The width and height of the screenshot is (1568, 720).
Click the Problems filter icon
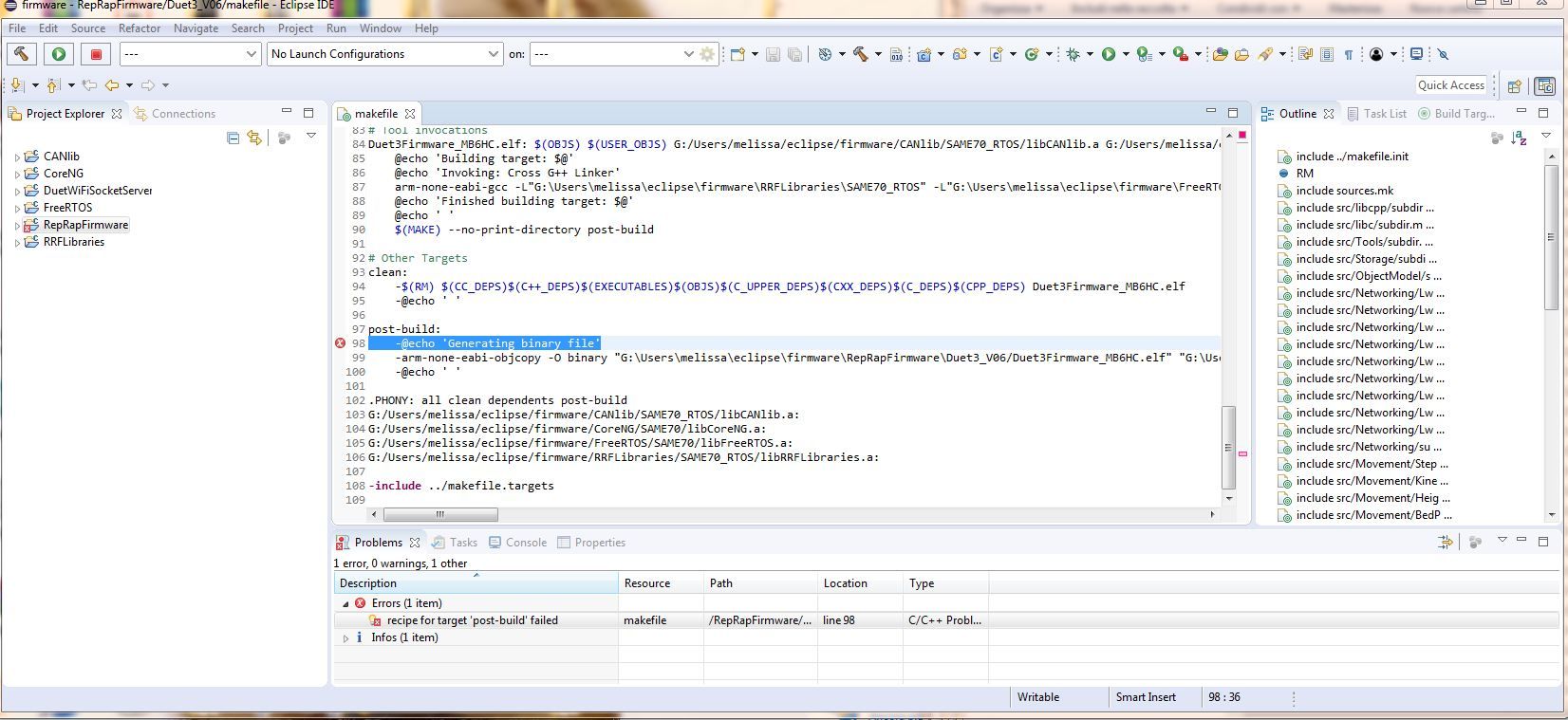click(x=1445, y=542)
